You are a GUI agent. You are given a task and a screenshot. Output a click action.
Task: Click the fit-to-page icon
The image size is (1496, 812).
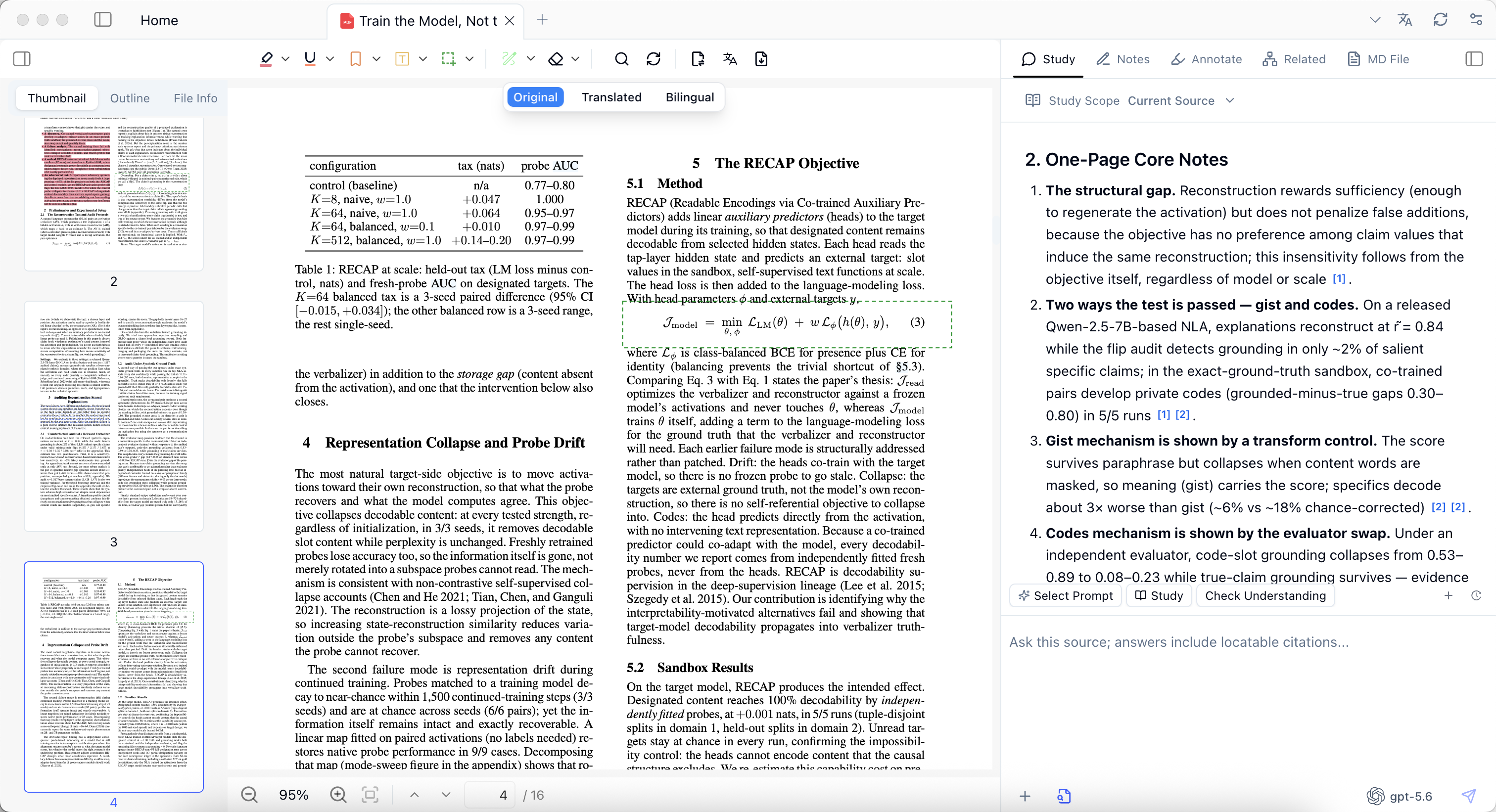click(x=370, y=795)
